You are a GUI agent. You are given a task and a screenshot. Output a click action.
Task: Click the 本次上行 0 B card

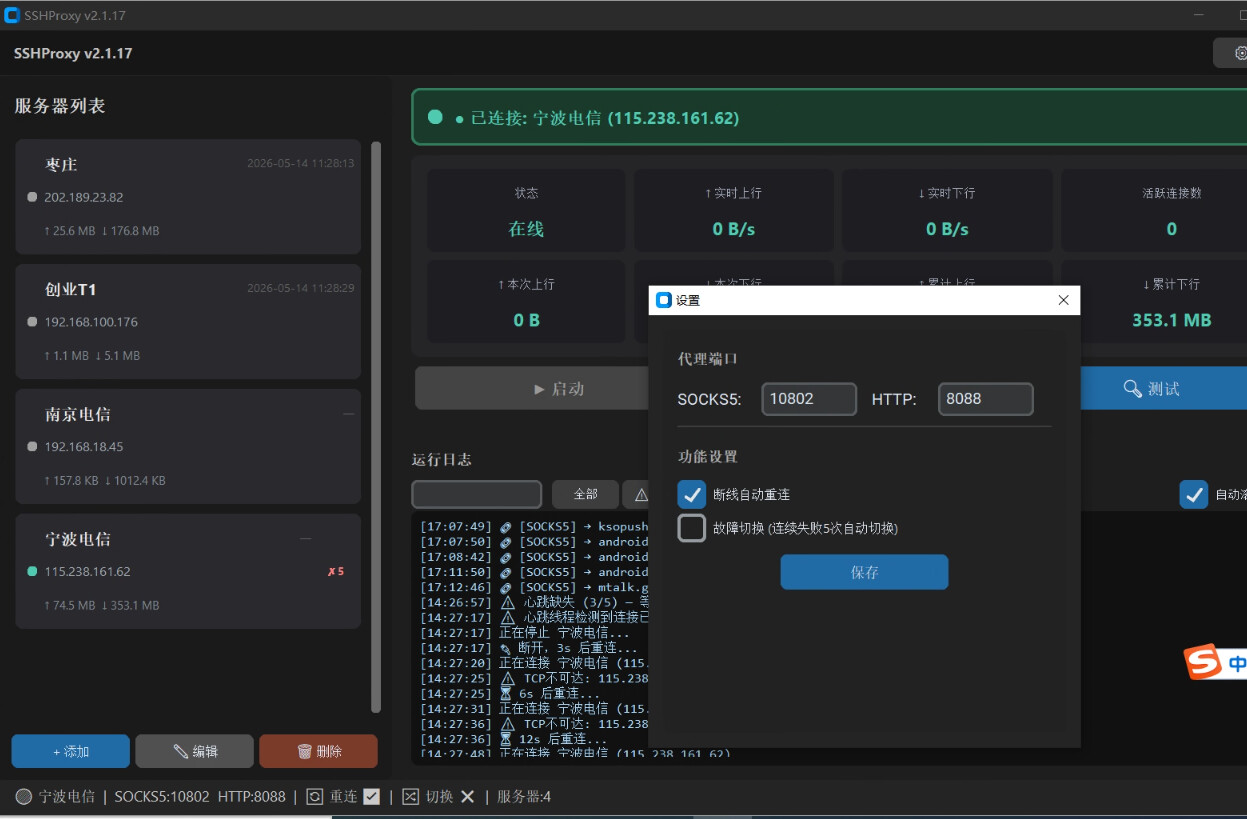coord(526,302)
